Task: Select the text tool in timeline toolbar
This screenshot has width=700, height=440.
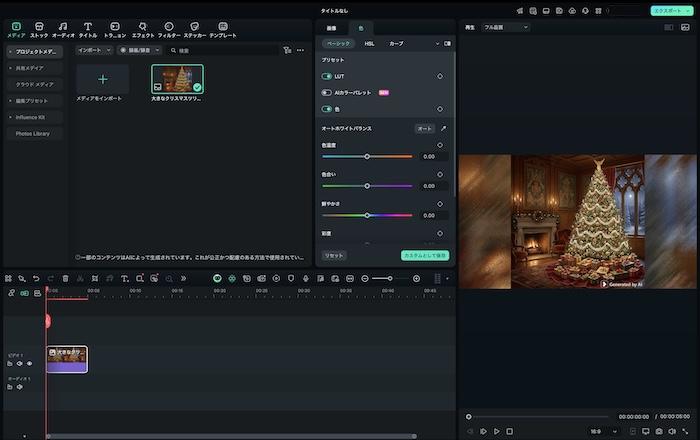Action: [124, 278]
